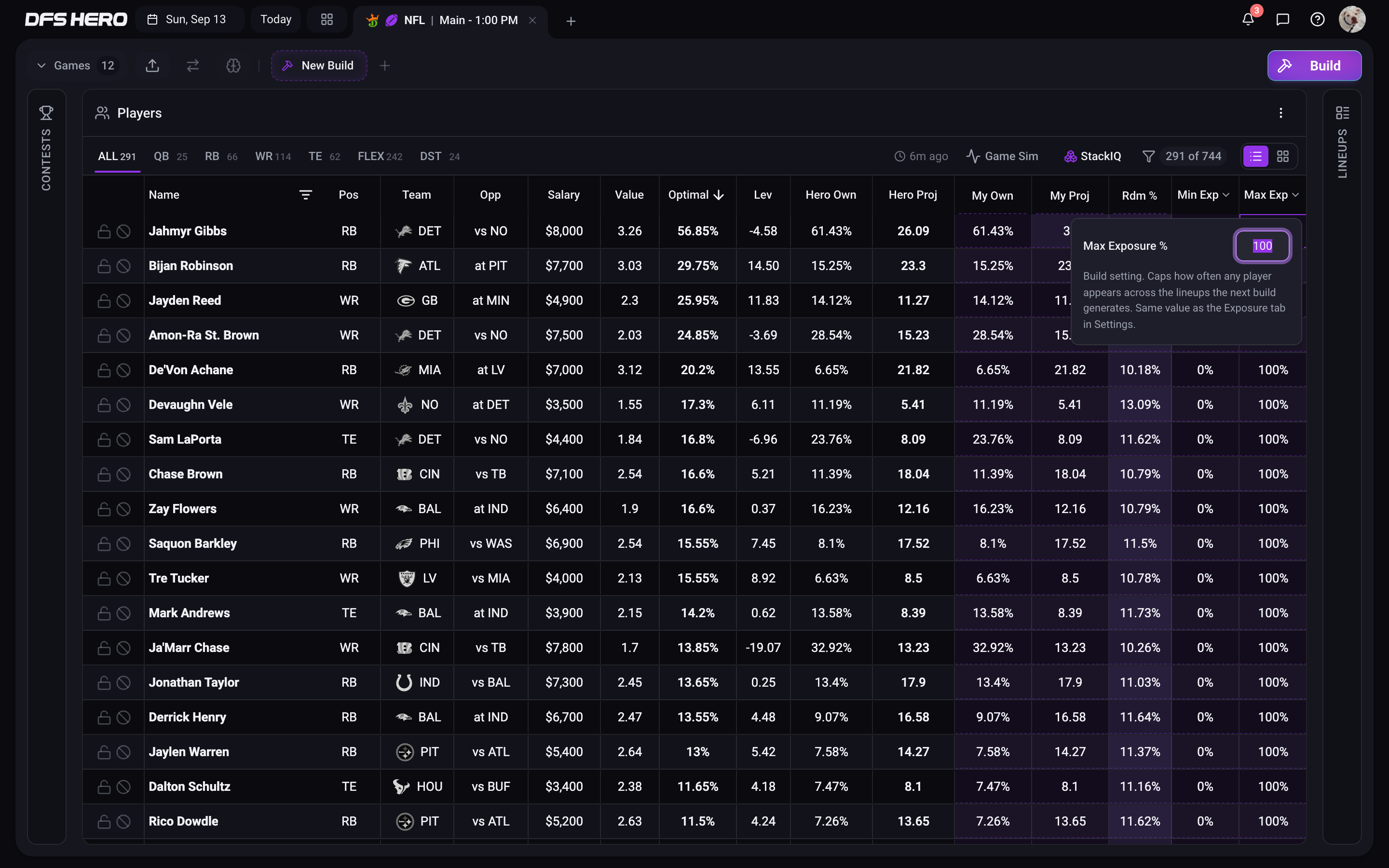The image size is (1389, 868).
Task: Click Mark Andrews' Optimal 14.2% cell
Action: coord(697,613)
